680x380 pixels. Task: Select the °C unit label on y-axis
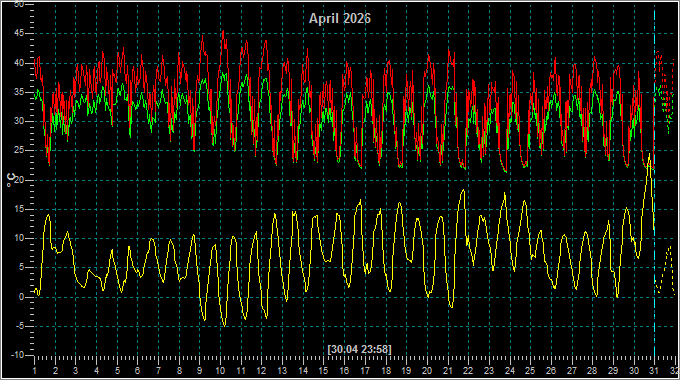(11, 180)
